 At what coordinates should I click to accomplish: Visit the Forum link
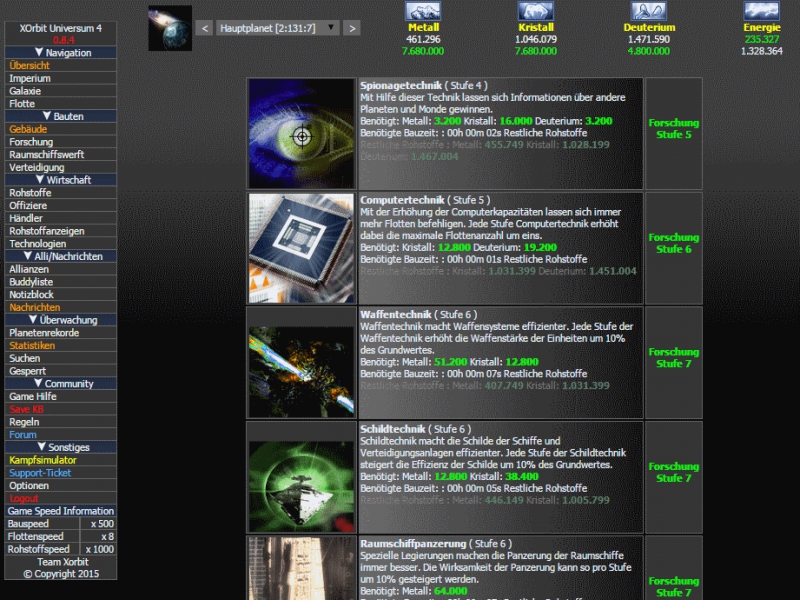coord(23,435)
